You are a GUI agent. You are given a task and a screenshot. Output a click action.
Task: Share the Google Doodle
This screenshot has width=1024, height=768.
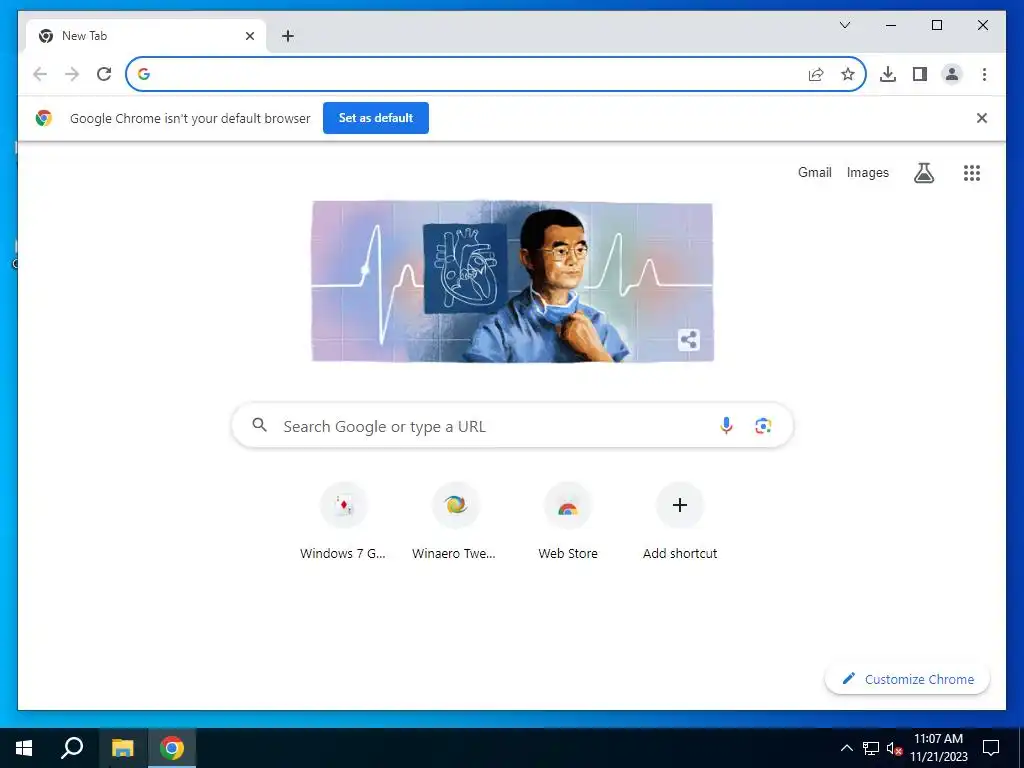click(688, 340)
